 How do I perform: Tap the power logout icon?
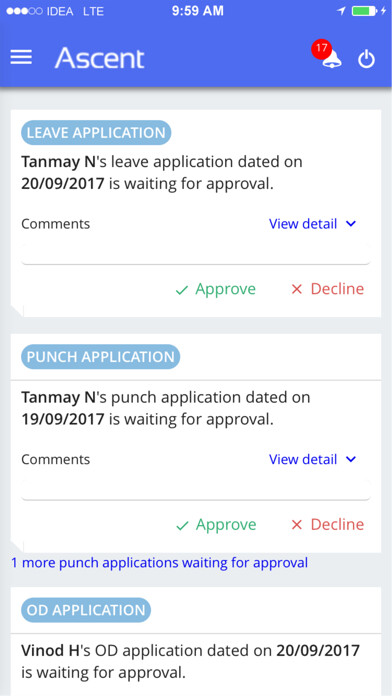[367, 59]
